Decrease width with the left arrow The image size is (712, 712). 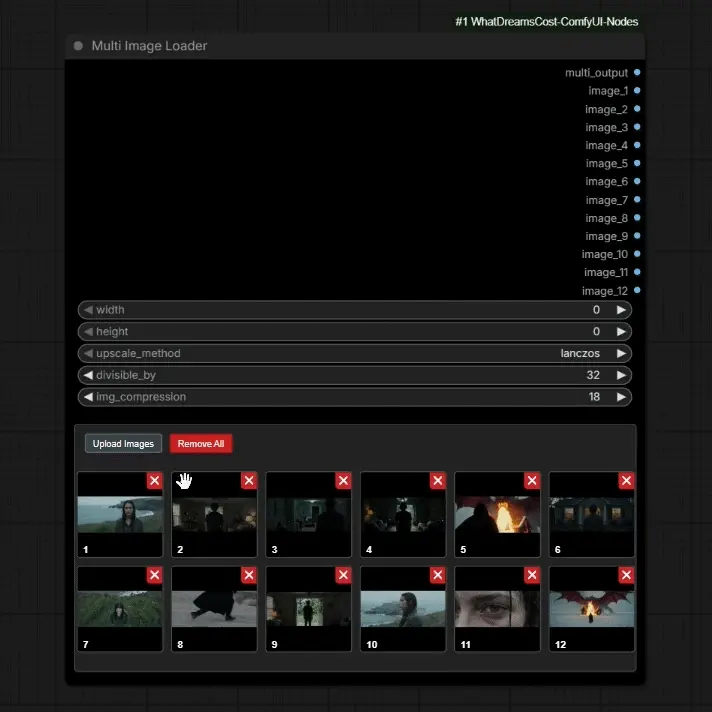coord(88,310)
